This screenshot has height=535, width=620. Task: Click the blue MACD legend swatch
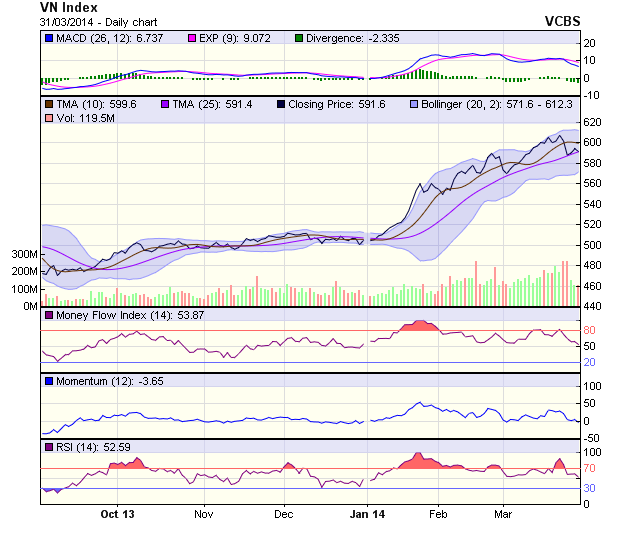pyautogui.click(x=48, y=38)
